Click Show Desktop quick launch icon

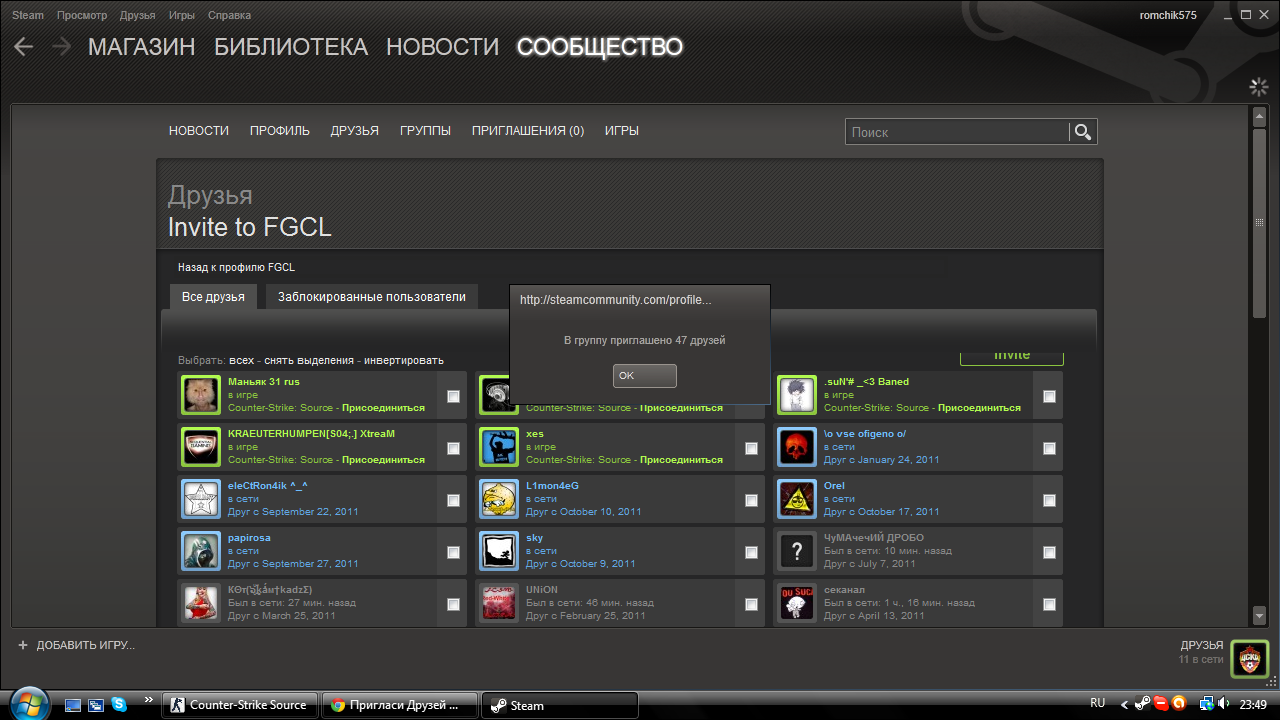(x=73, y=705)
